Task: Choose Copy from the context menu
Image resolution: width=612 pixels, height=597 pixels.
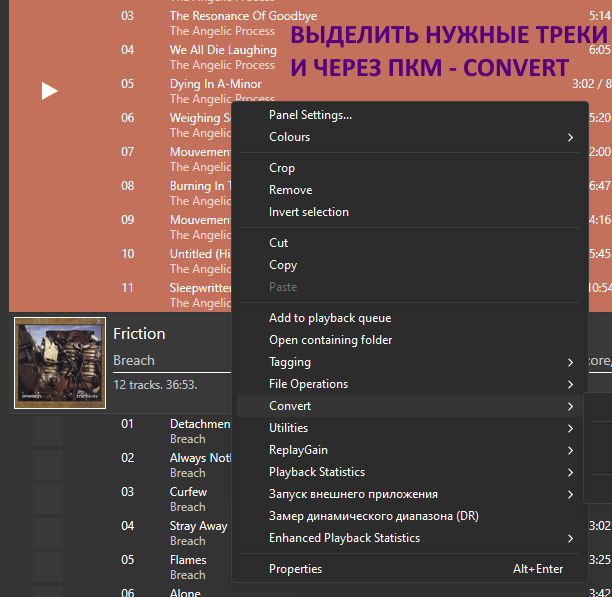Action: pyautogui.click(x=283, y=265)
